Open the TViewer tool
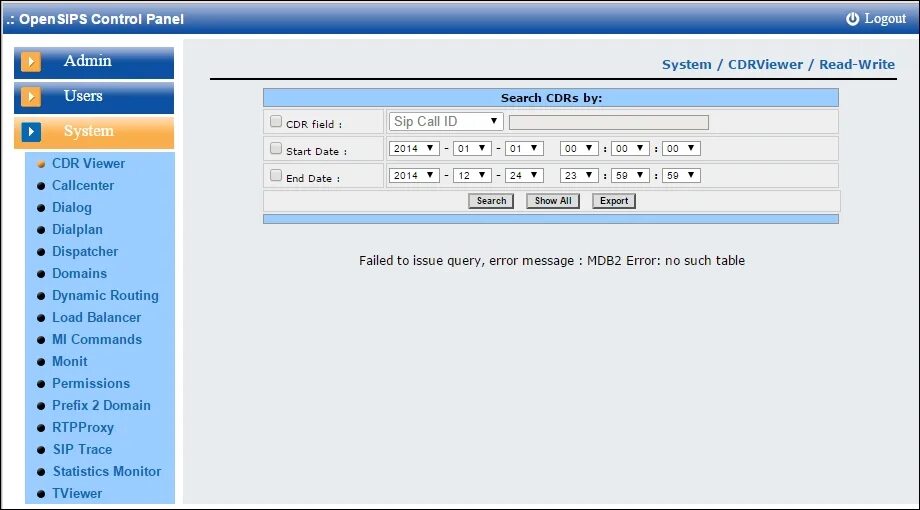The image size is (920, 510). tap(77, 494)
